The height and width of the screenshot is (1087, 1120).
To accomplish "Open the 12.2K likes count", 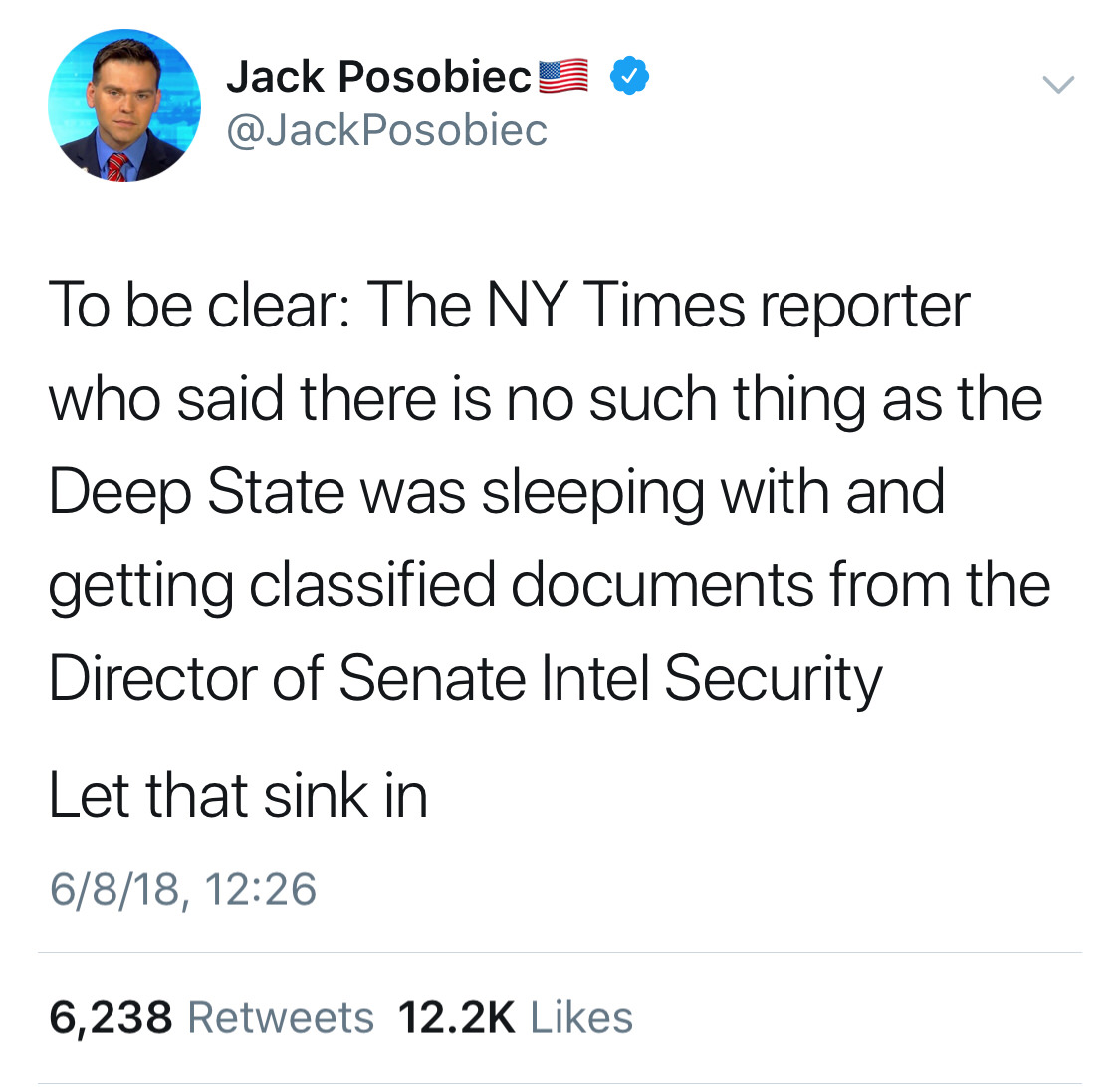I will point(456,1017).
